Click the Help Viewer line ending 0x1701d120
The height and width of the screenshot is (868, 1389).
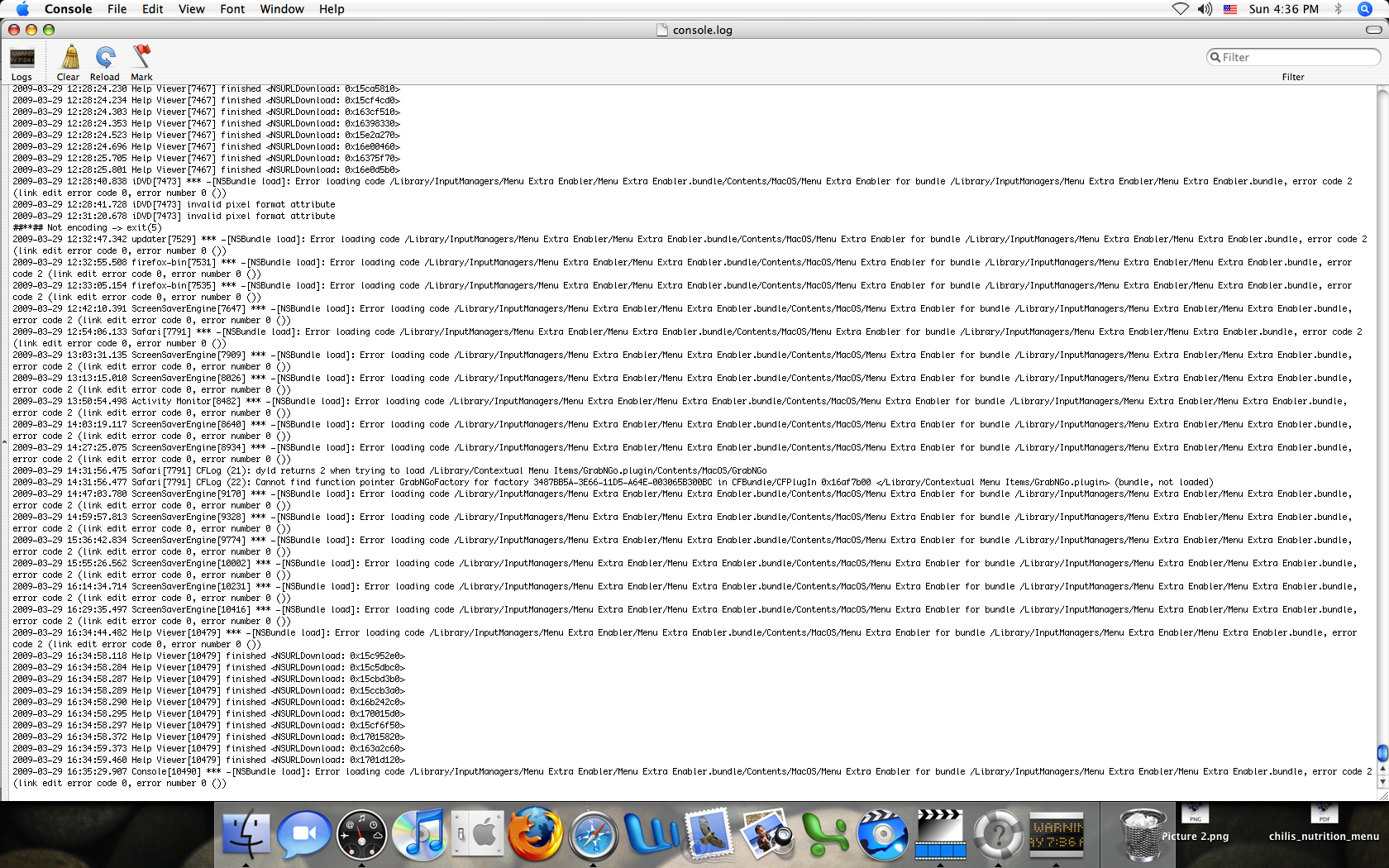208,760
